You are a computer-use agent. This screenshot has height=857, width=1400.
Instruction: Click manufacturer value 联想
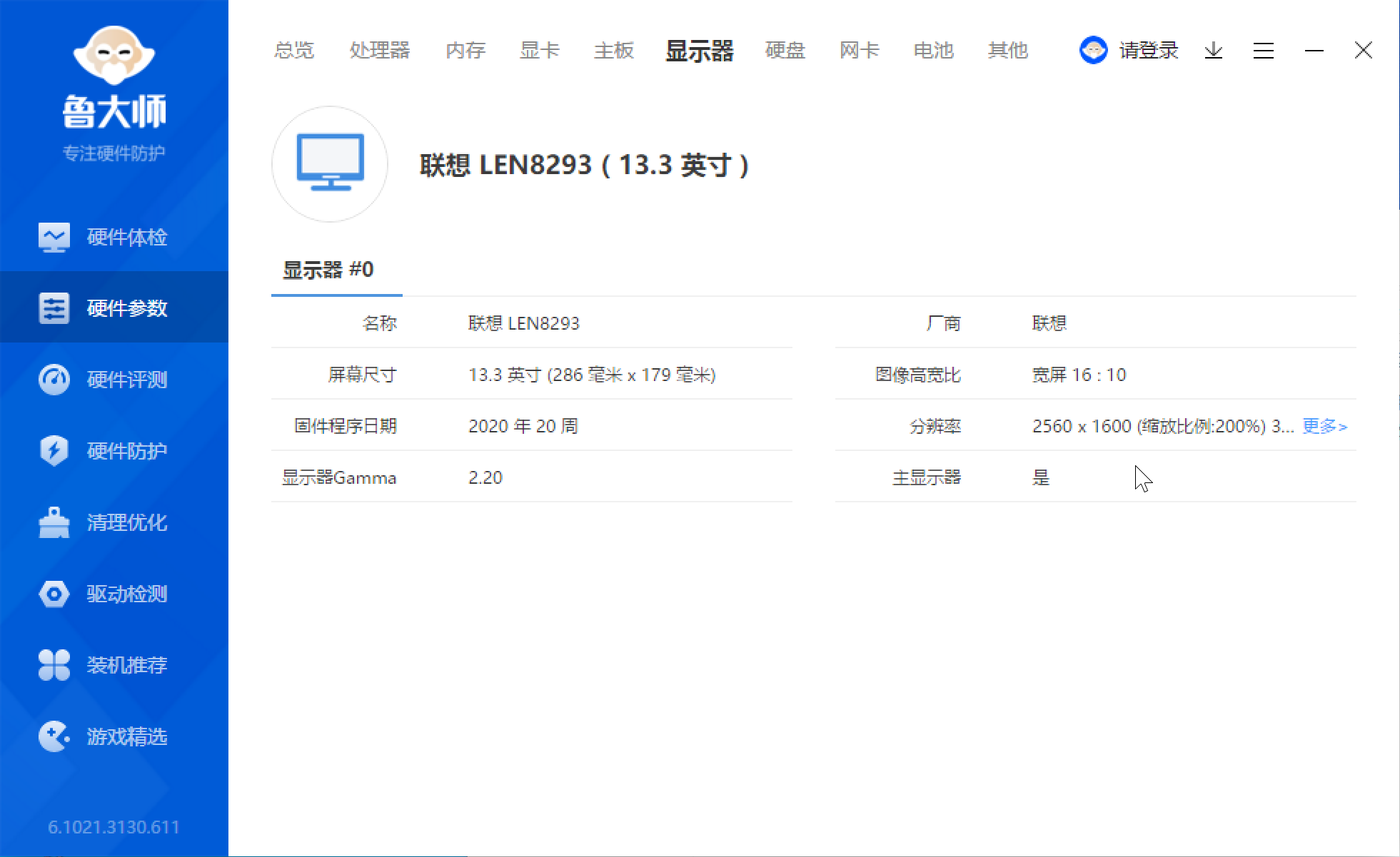pyautogui.click(x=1049, y=323)
